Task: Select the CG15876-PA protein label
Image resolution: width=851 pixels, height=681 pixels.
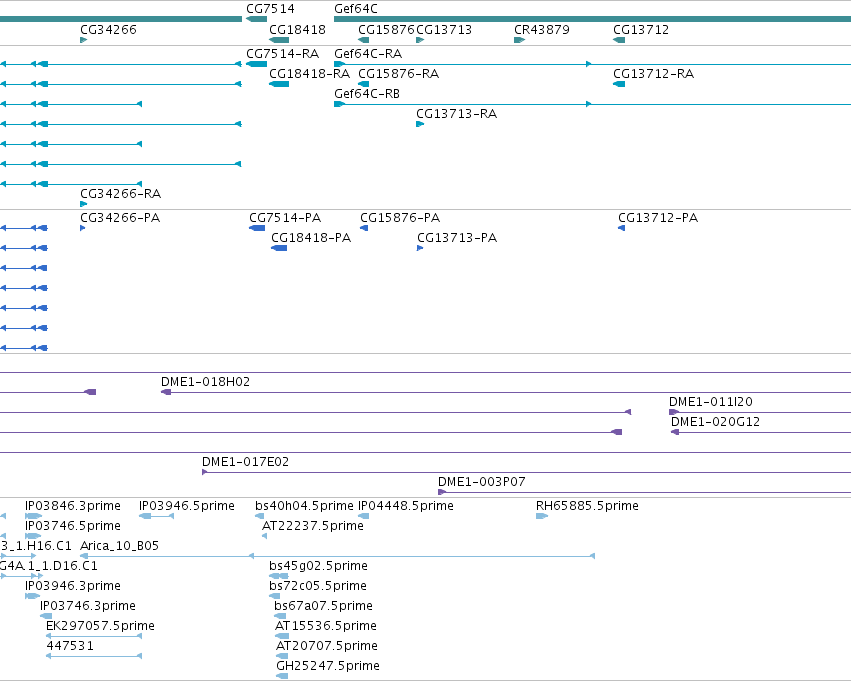Action: point(400,218)
